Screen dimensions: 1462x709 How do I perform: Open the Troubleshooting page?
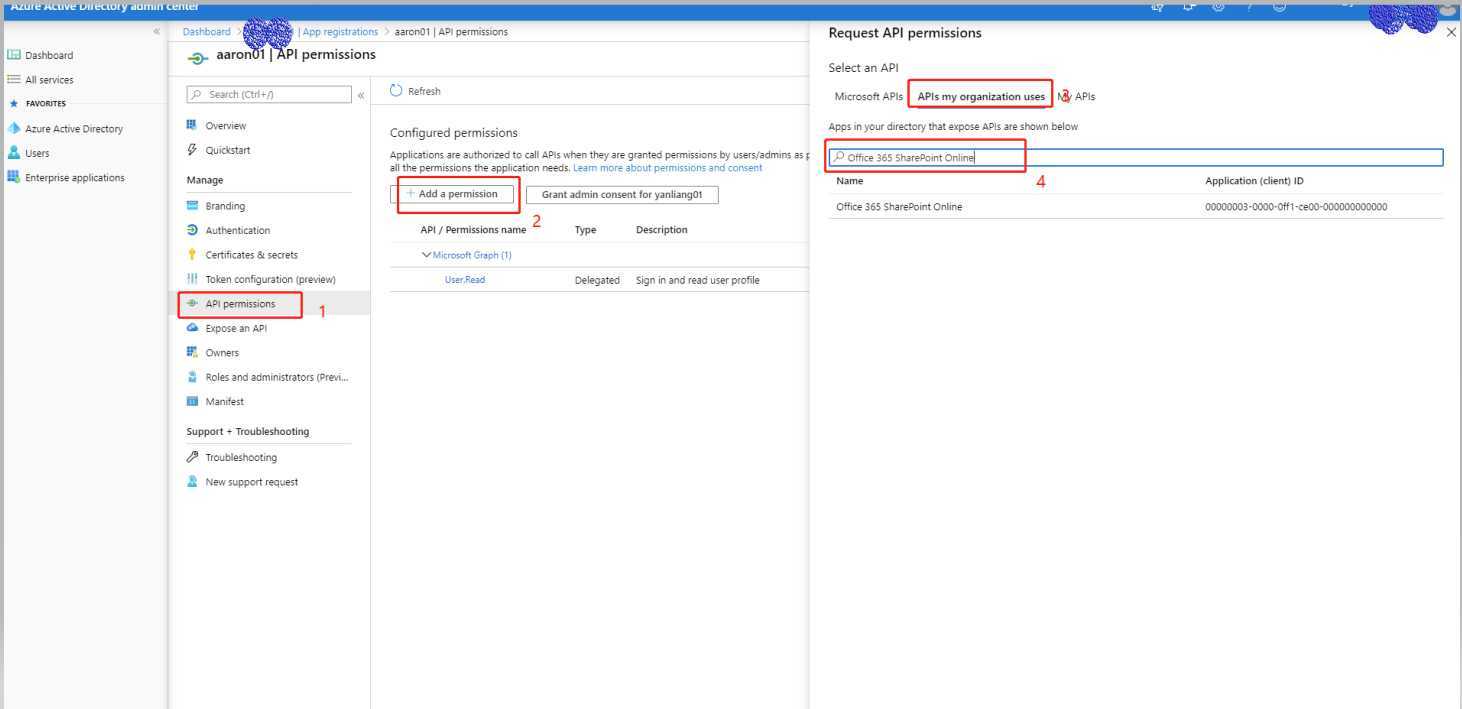click(x=241, y=458)
